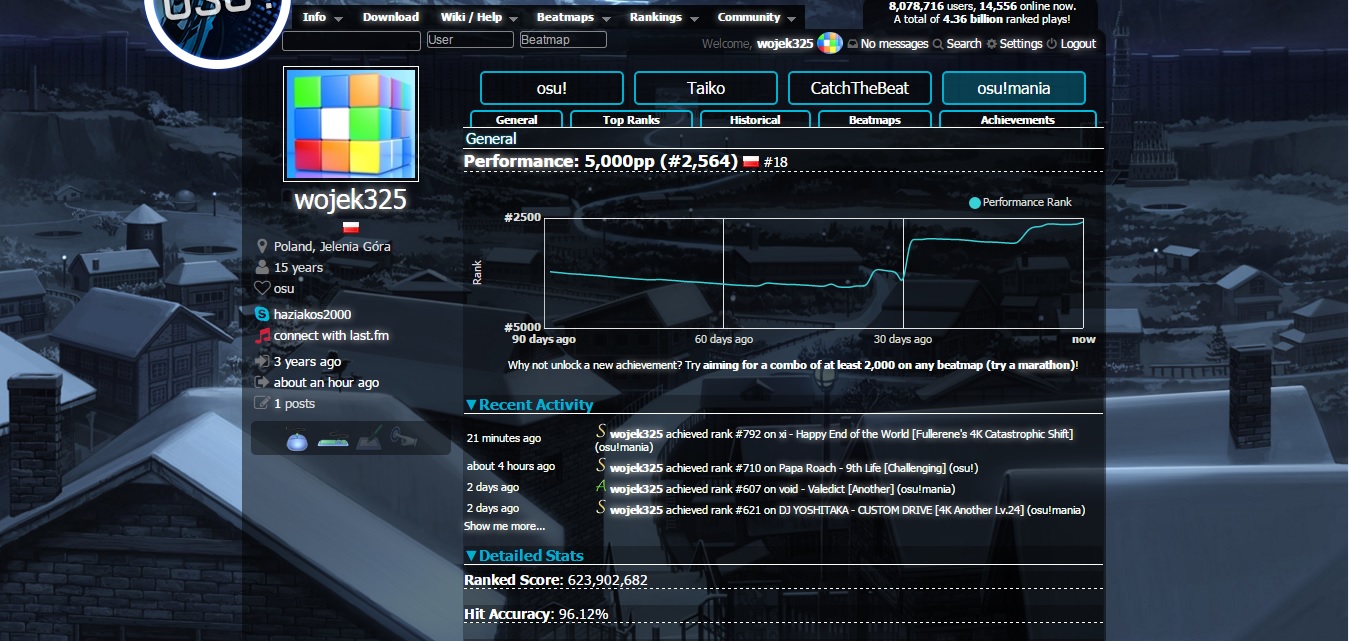Click the Skype icon beside haziakos2000
1349x641 pixels.
pos(262,314)
